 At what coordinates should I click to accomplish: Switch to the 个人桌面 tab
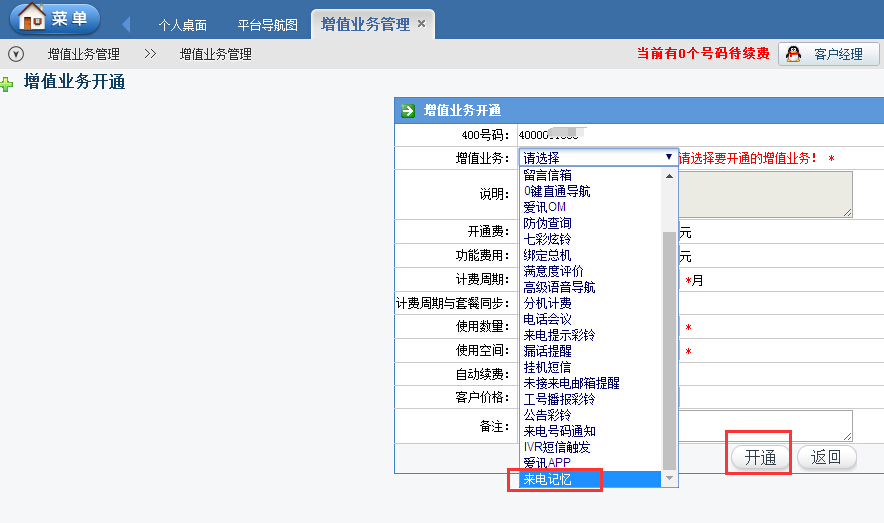click(x=182, y=25)
